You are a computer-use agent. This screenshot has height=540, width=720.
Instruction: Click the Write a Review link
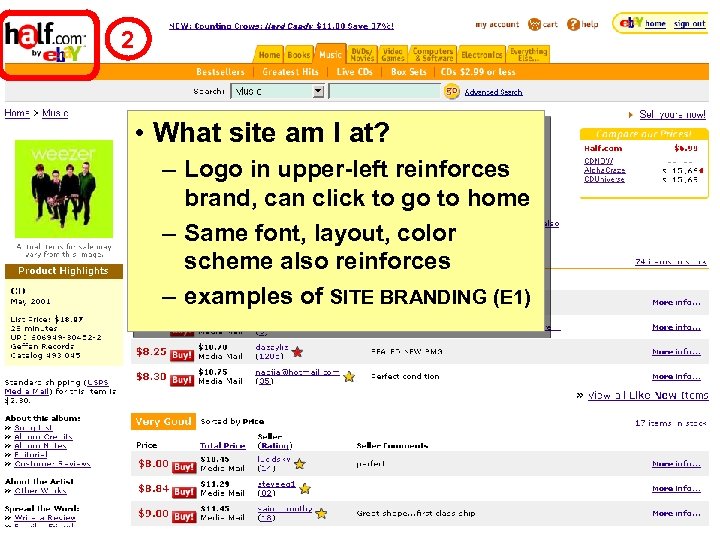45,518
